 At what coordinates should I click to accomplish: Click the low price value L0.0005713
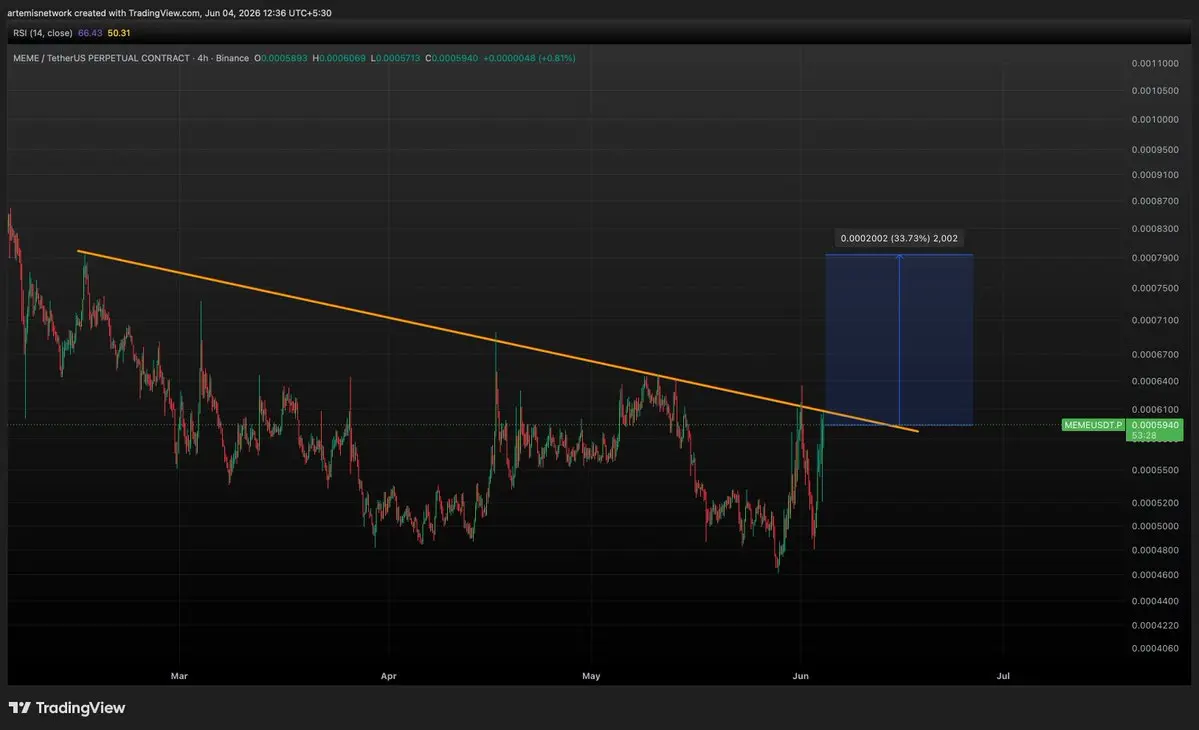395,58
